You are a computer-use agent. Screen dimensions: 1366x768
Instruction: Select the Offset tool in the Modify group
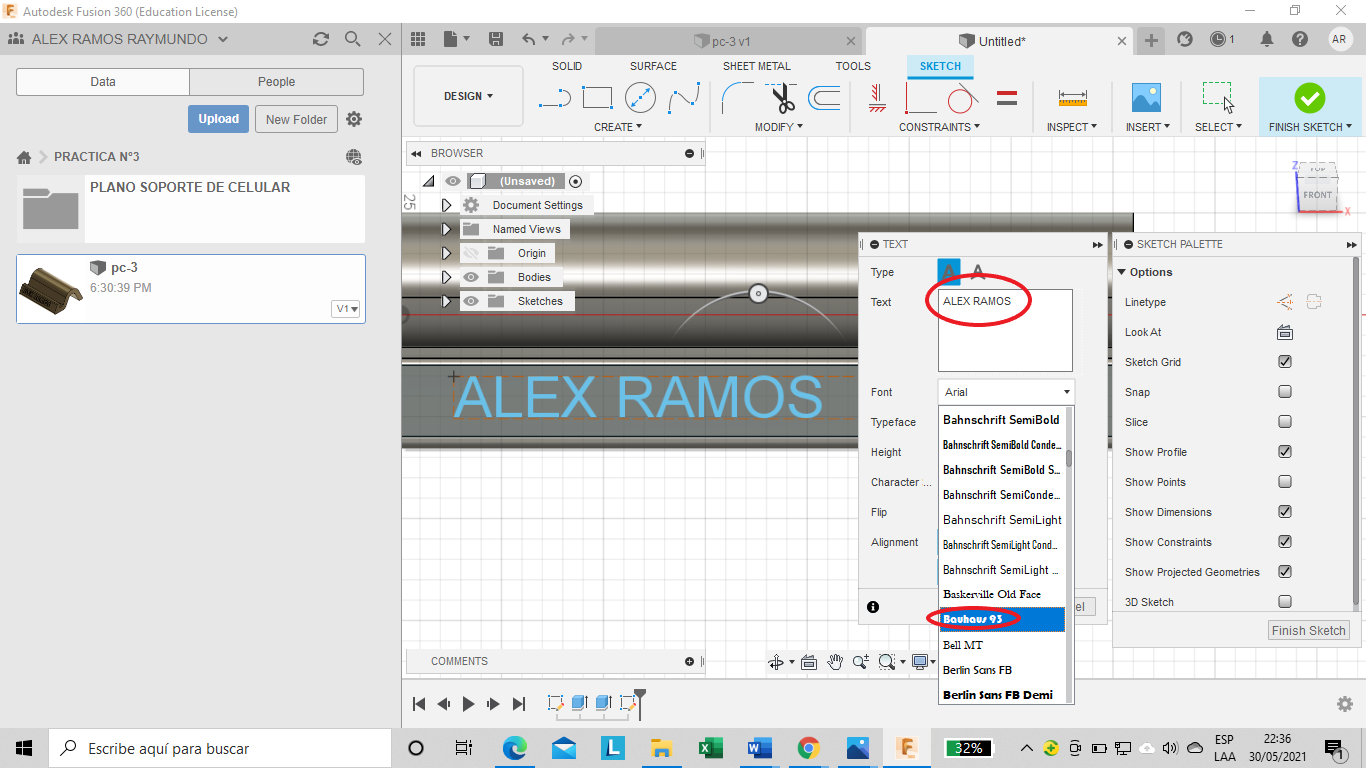click(x=824, y=97)
